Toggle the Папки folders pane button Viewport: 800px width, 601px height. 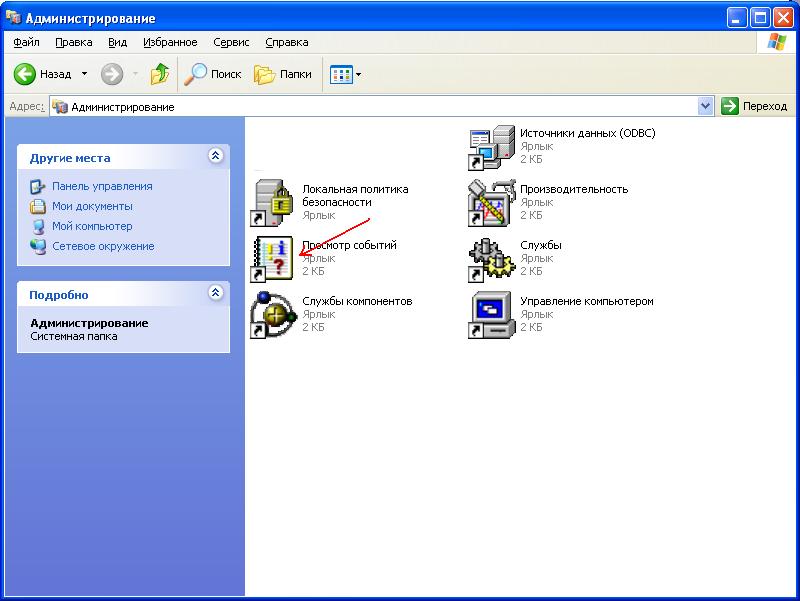pyautogui.click(x=283, y=74)
